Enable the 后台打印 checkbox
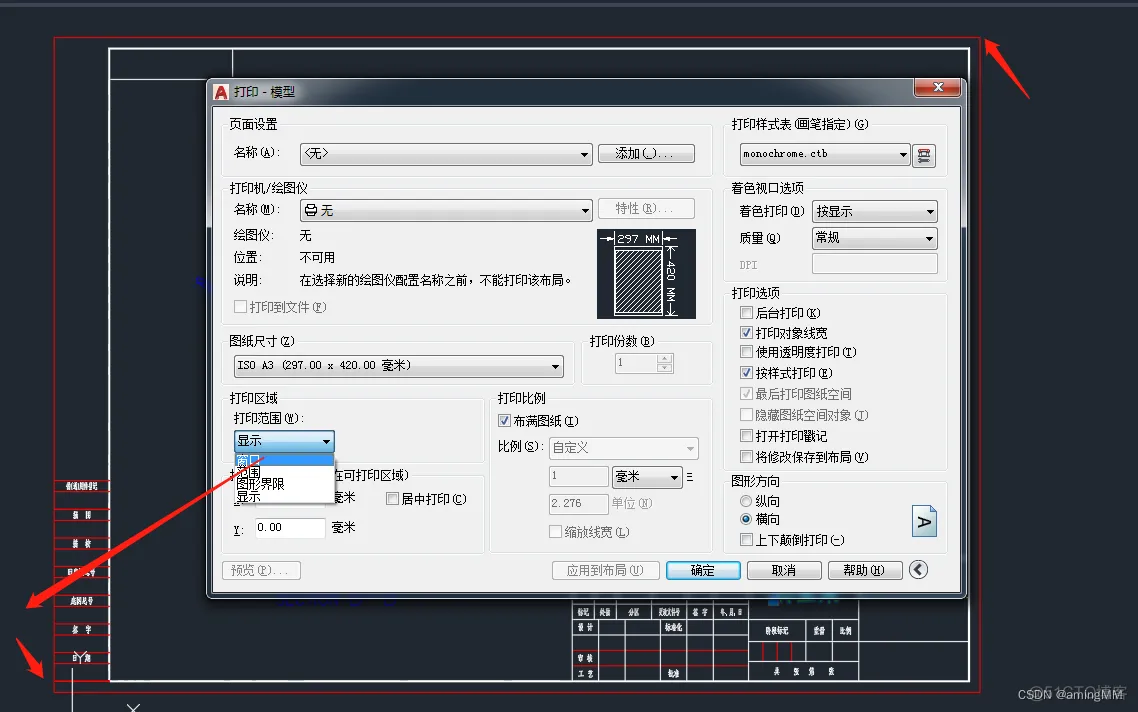Image resolution: width=1138 pixels, height=712 pixels. (x=746, y=313)
